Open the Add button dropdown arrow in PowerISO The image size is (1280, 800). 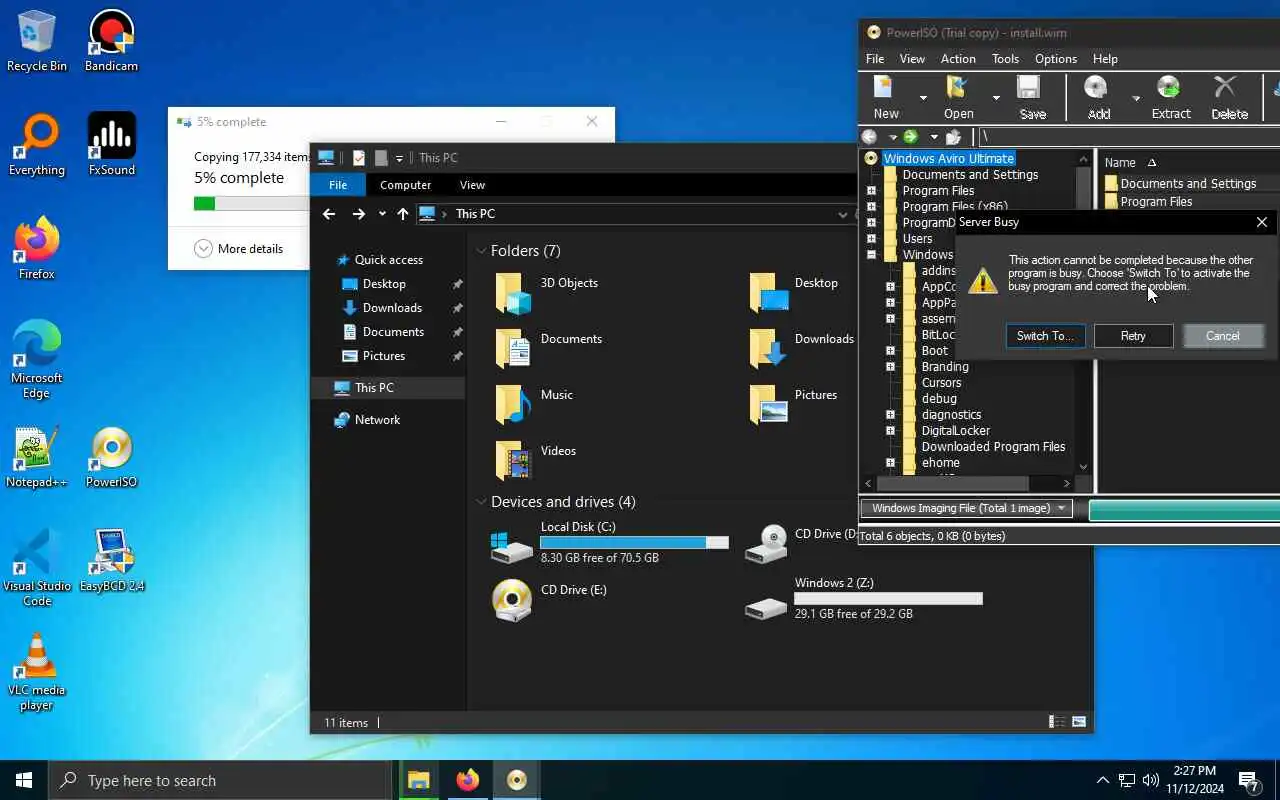click(x=1135, y=98)
